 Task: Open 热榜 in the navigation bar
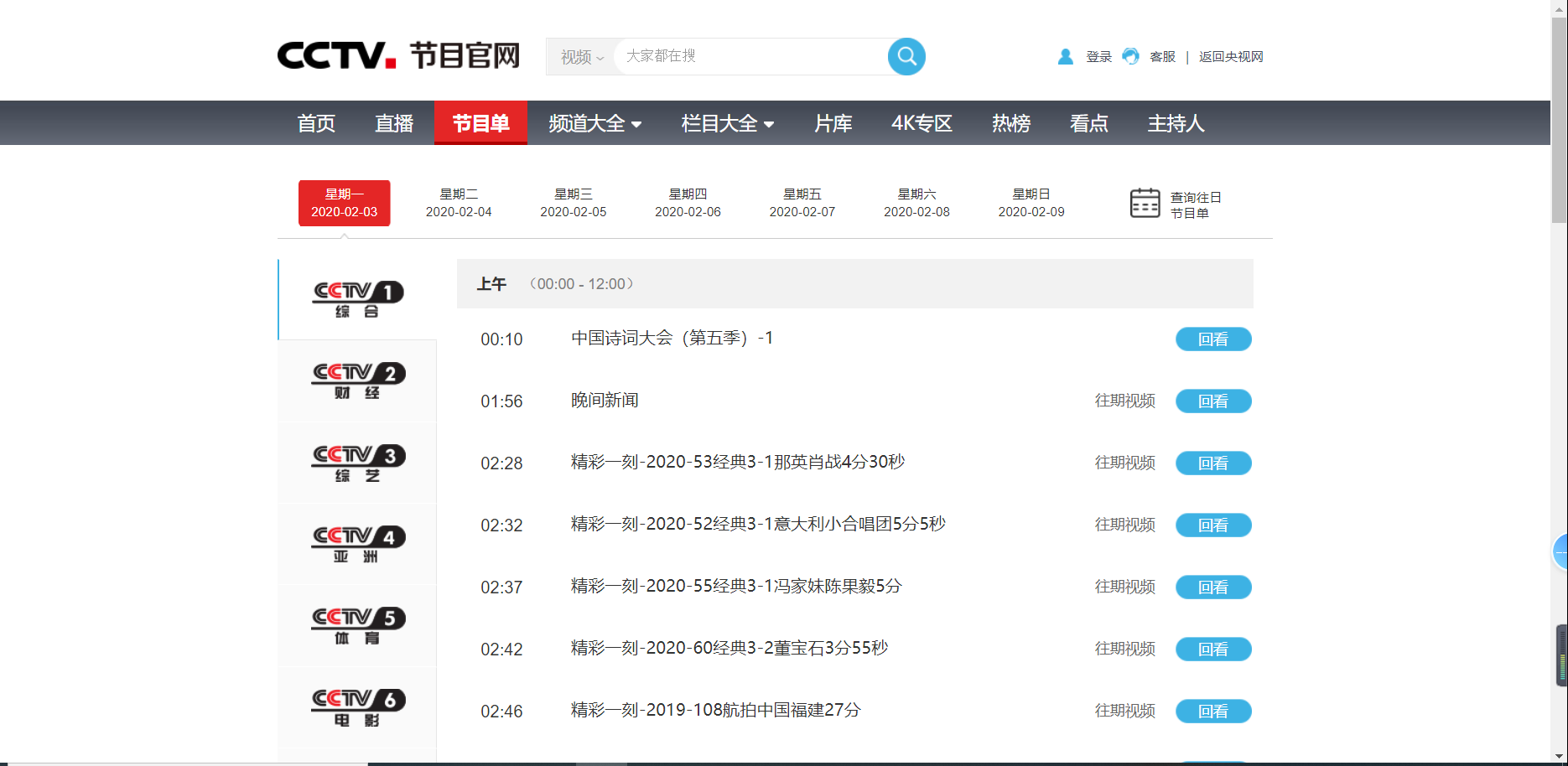click(1010, 123)
